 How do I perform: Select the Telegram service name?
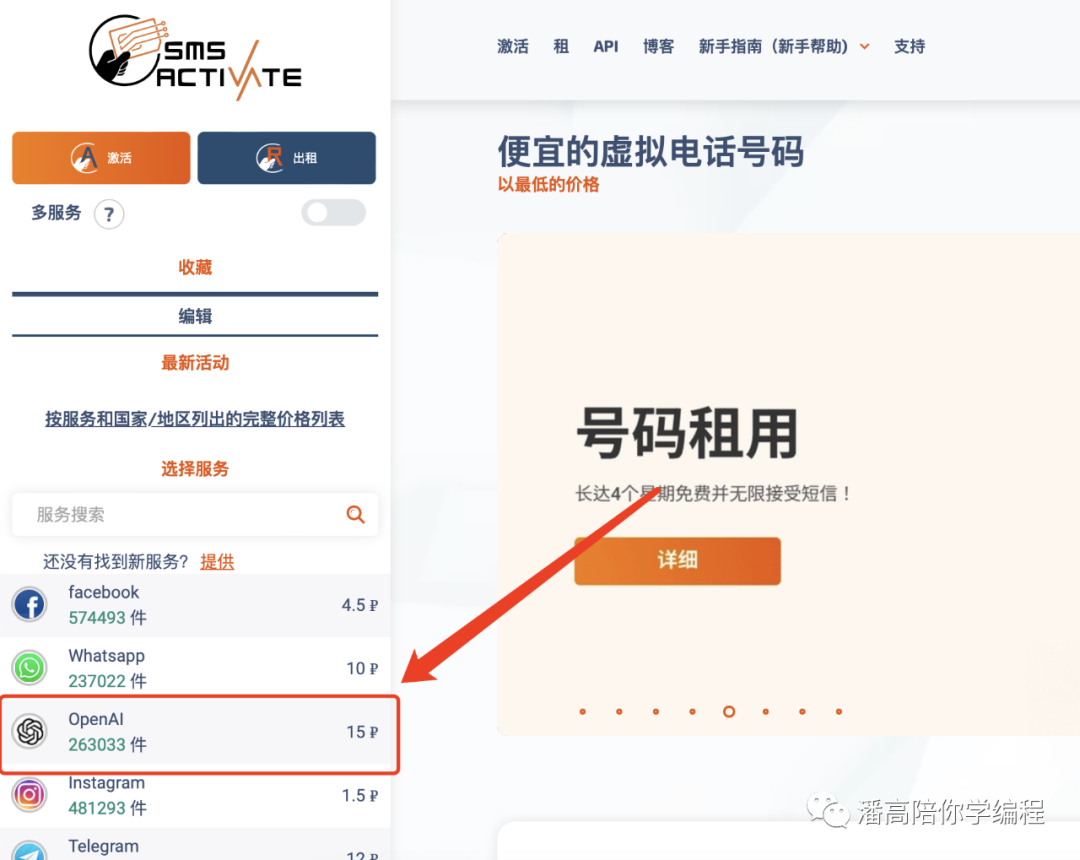click(x=103, y=846)
